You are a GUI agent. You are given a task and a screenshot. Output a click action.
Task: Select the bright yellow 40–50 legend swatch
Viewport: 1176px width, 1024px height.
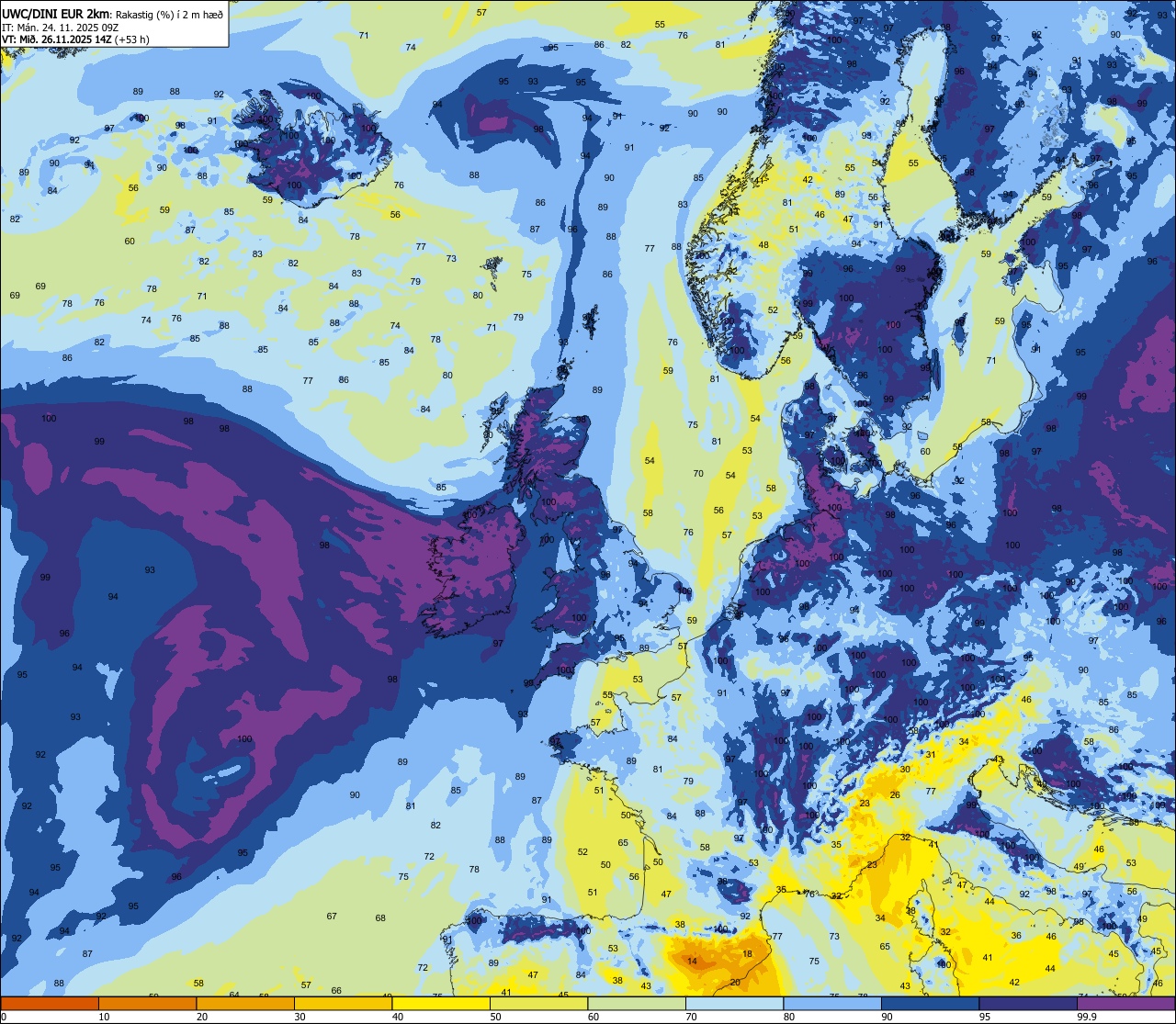tap(441, 1003)
